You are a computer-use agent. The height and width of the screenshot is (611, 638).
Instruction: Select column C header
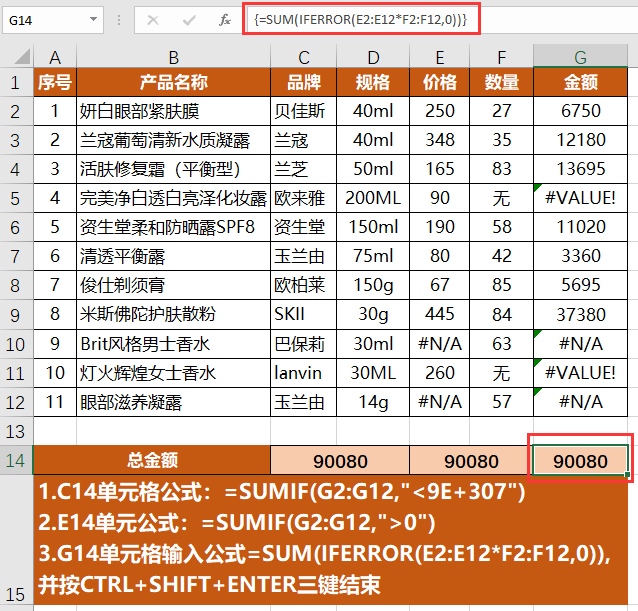304,57
